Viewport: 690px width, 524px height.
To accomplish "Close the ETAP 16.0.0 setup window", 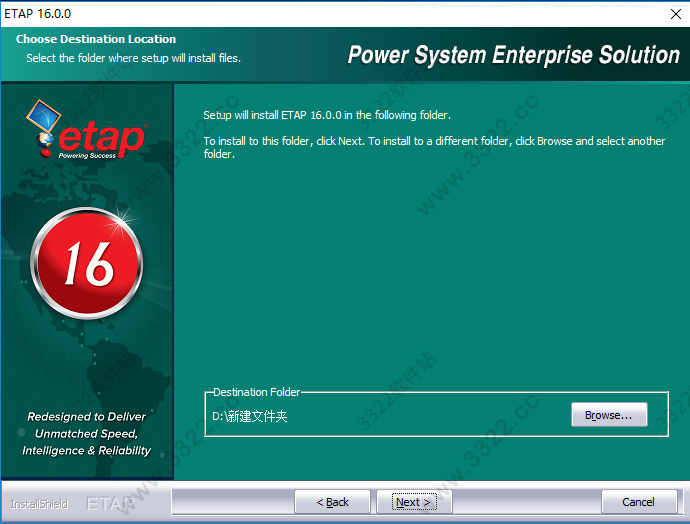I will coord(676,14).
